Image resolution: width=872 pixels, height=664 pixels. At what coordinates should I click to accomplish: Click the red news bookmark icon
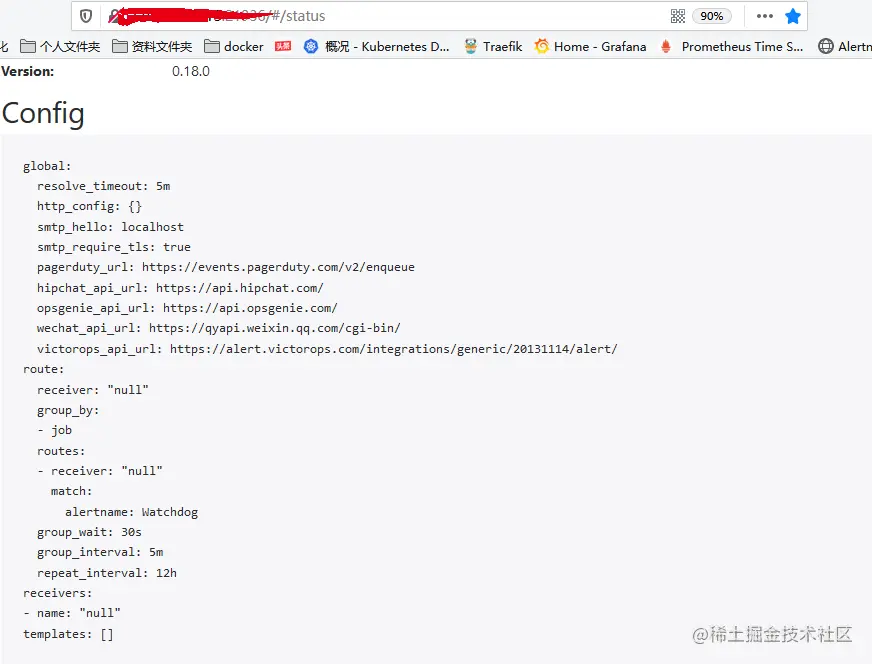pyautogui.click(x=283, y=46)
